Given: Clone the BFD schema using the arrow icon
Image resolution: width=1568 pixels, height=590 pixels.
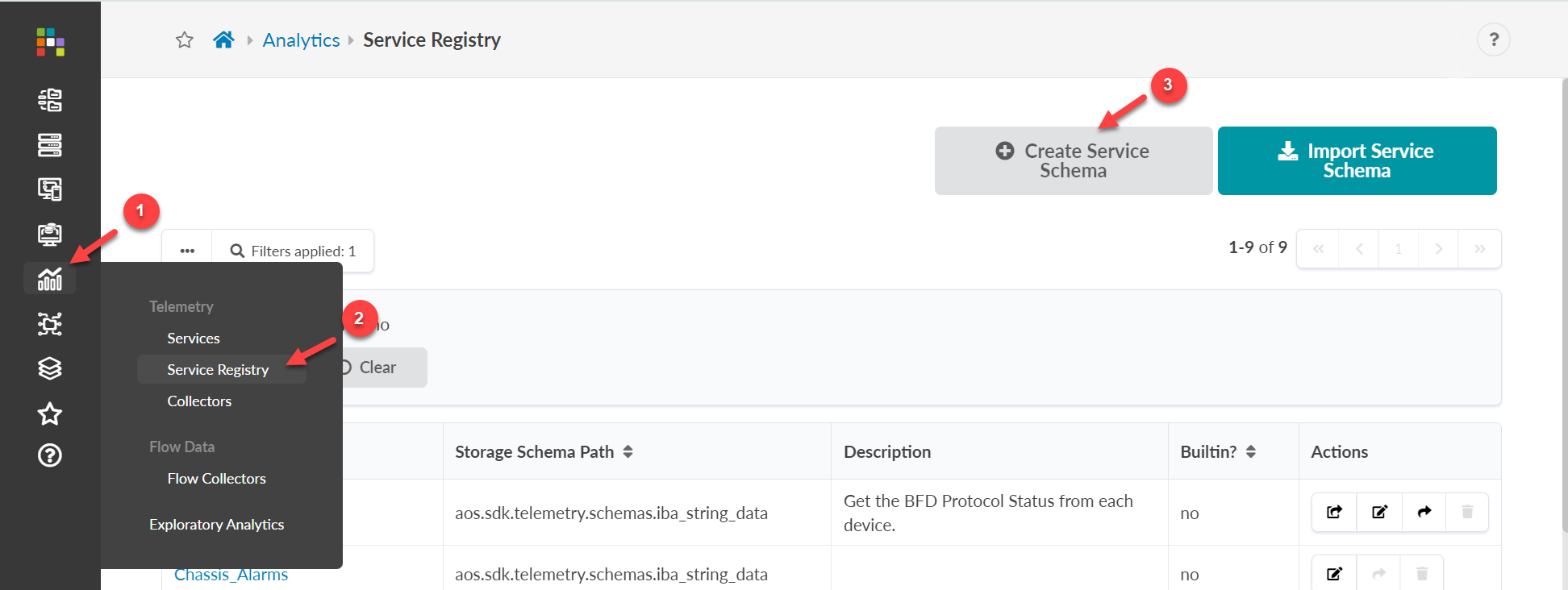Looking at the screenshot, I should point(1424,512).
